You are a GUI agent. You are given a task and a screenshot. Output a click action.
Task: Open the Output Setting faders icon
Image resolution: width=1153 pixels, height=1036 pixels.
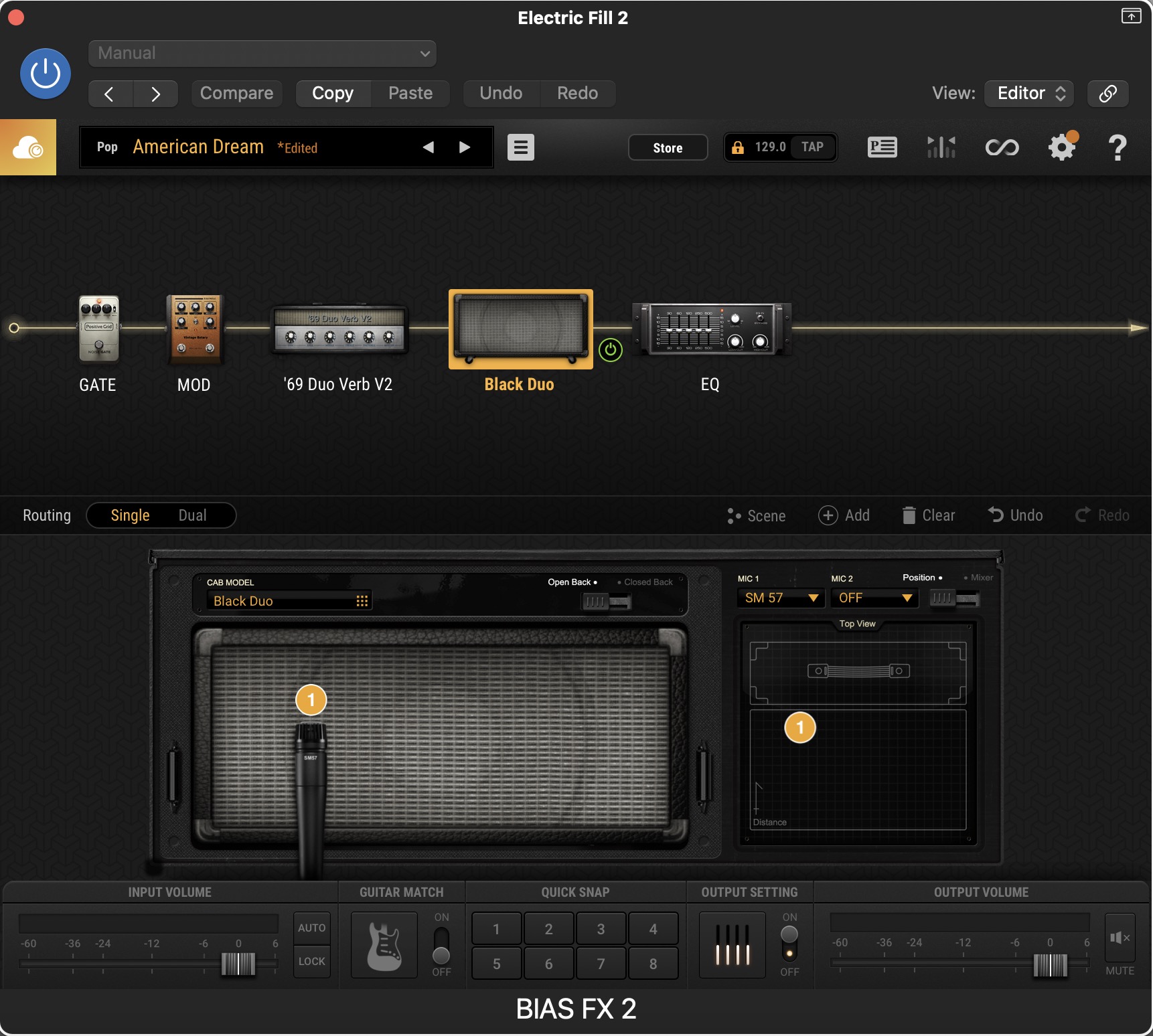[733, 945]
